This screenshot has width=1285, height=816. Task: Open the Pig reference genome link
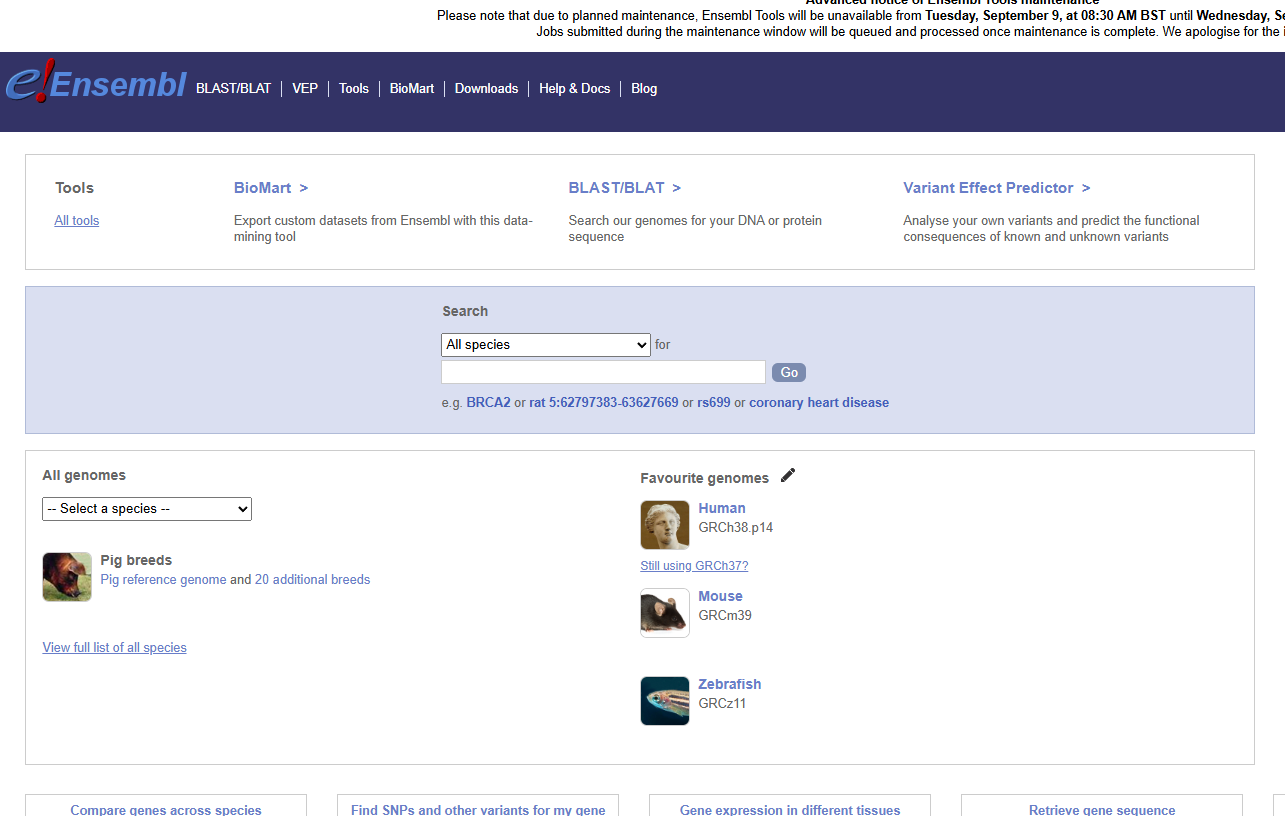tap(164, 580)
